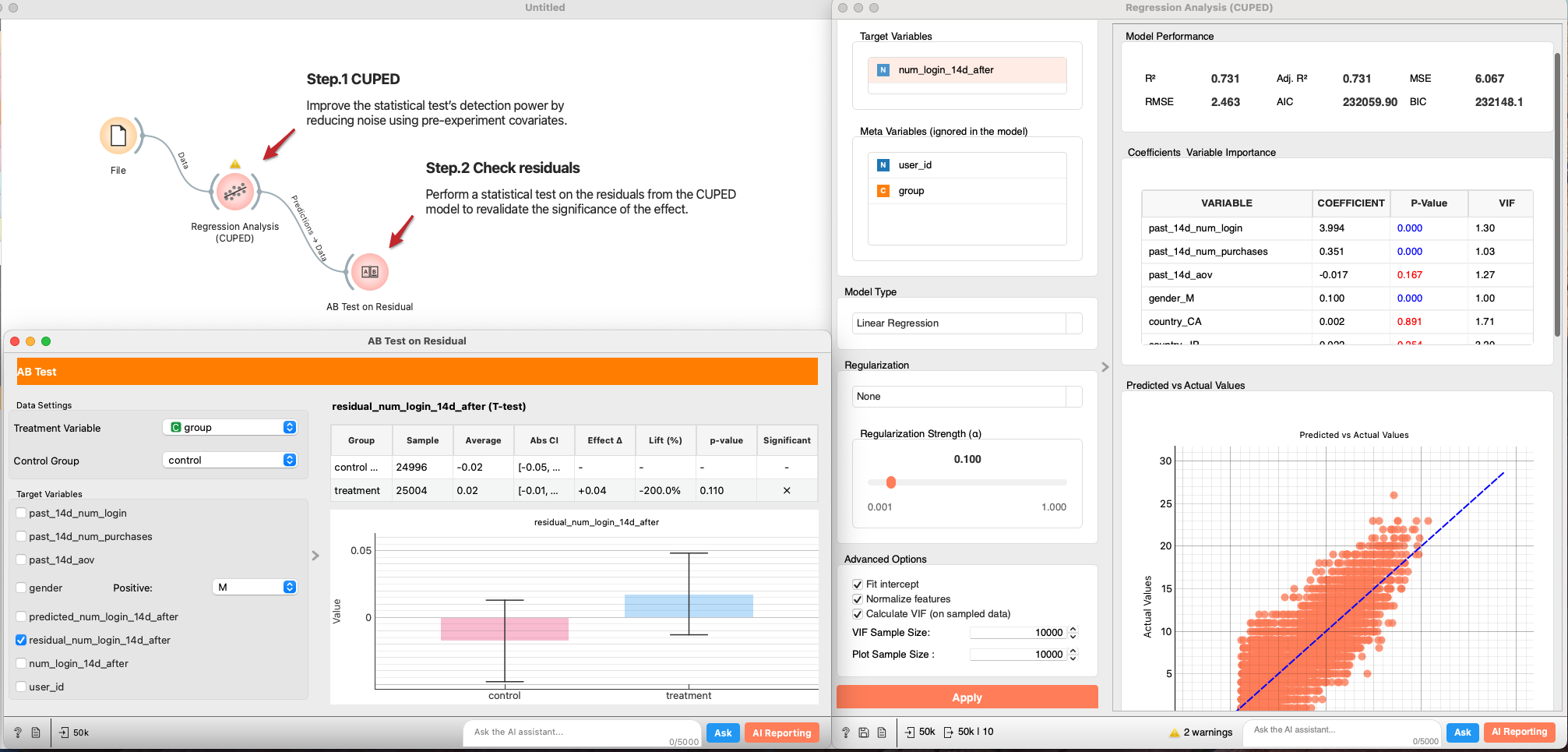Open help icon in AB Test status bar
This screenshot has width=1568, height=752.
pos(18,733)
